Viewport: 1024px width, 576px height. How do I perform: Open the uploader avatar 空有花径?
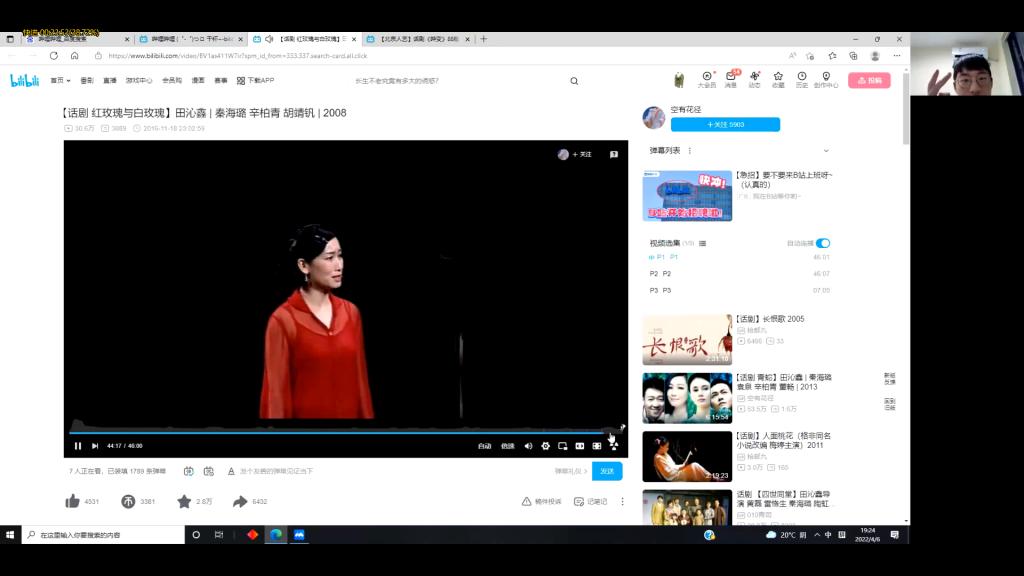[654, 118]
